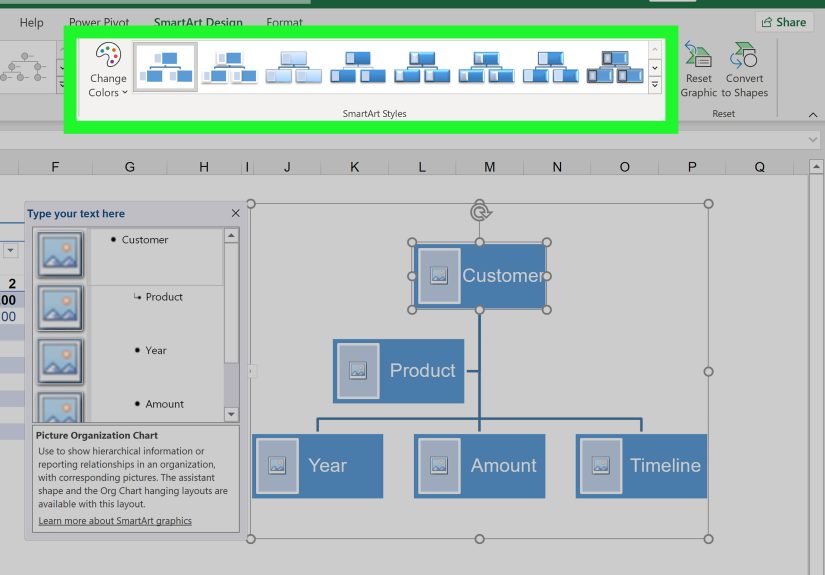Insert picture in the Amount shape placeholder
Screen dimensions: 825x575
(439, 466)
